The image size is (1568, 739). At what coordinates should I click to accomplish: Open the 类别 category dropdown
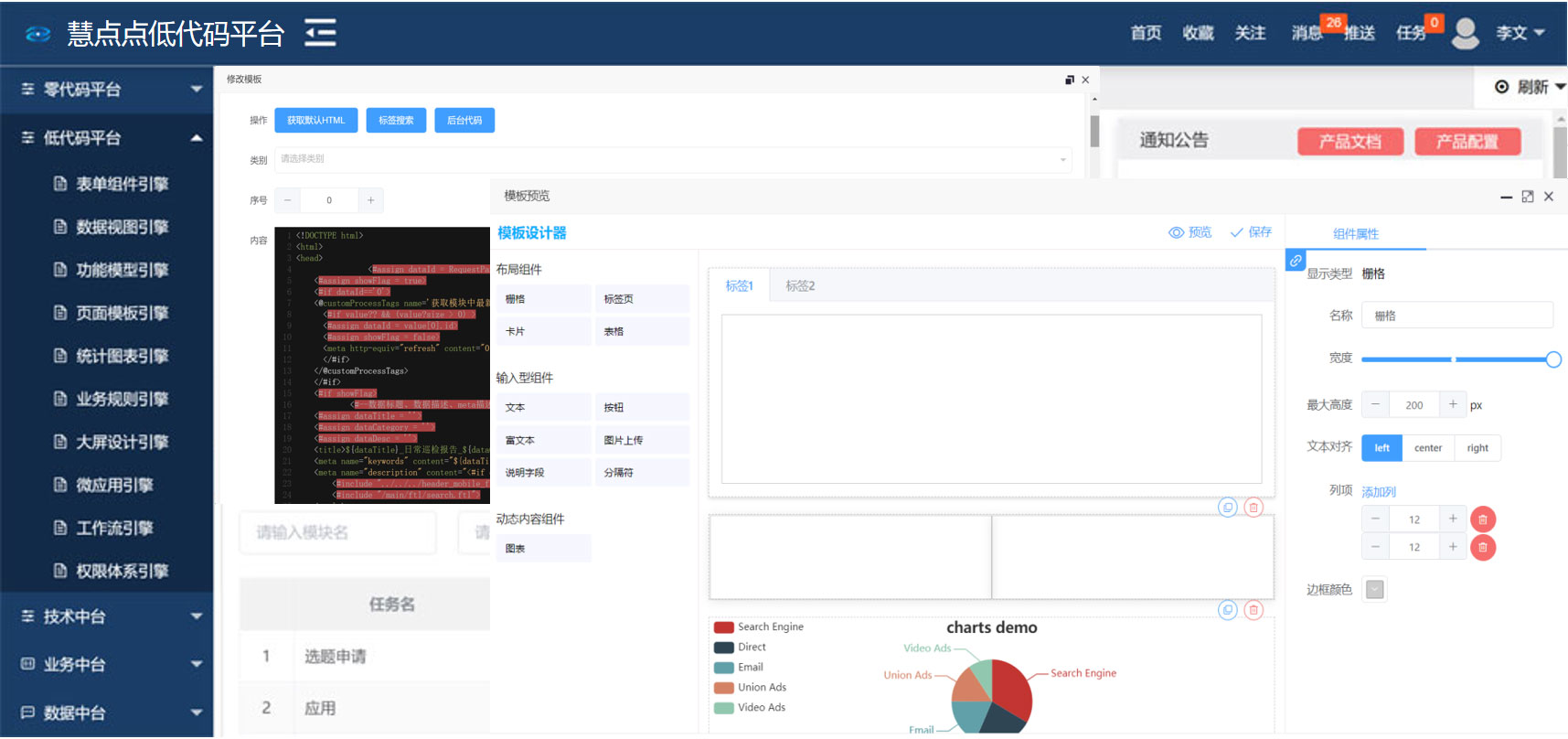click(673, 159)
